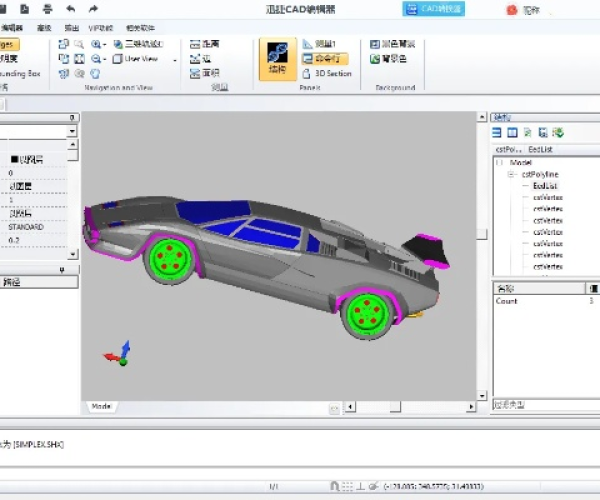Image resolution: width=600 pixels, height=500 pixels.
Task: Open the User View dropdown
Action: point(146,59)
